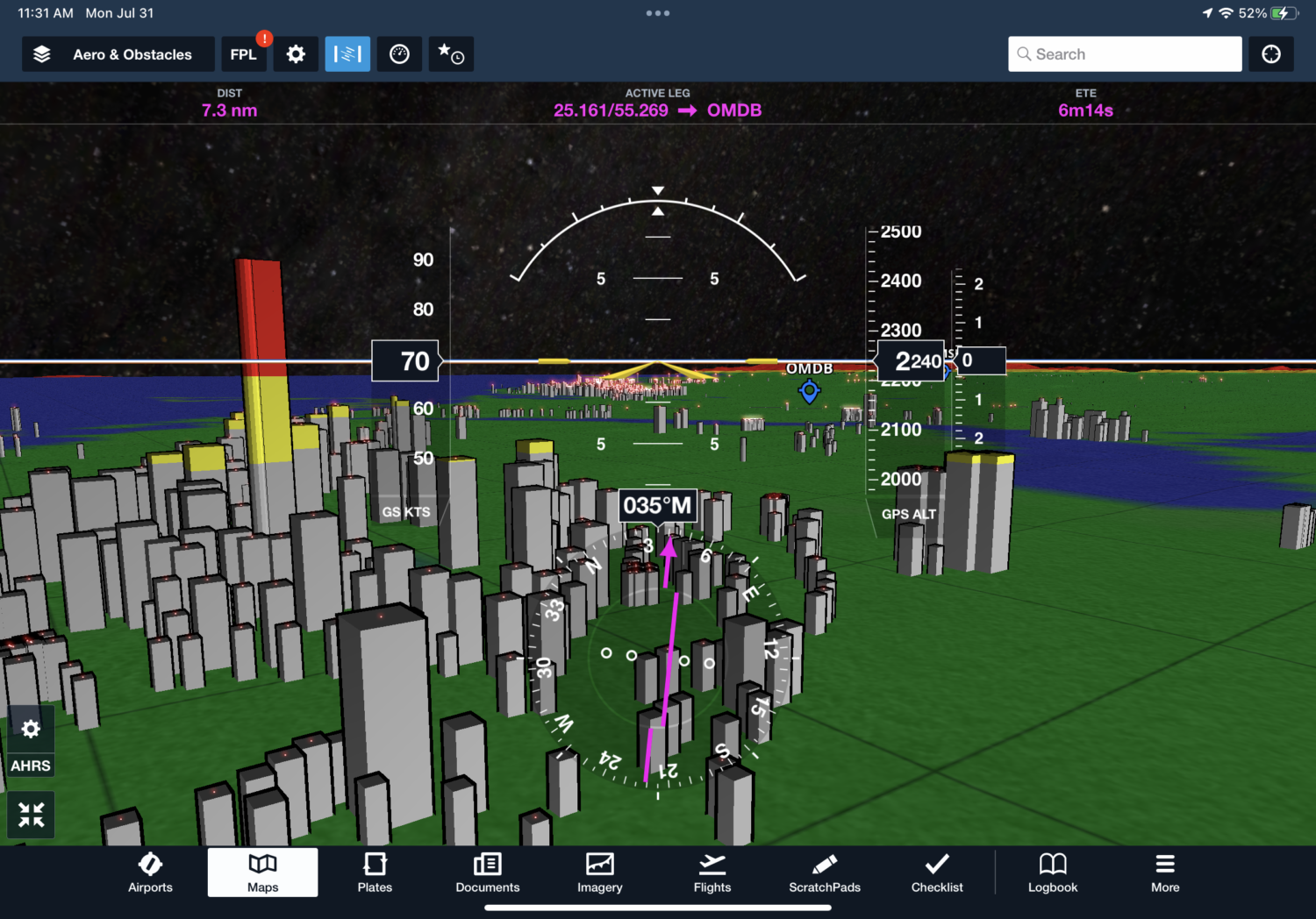Tap the Checklist checkmark item

click(x=936, y=873)
